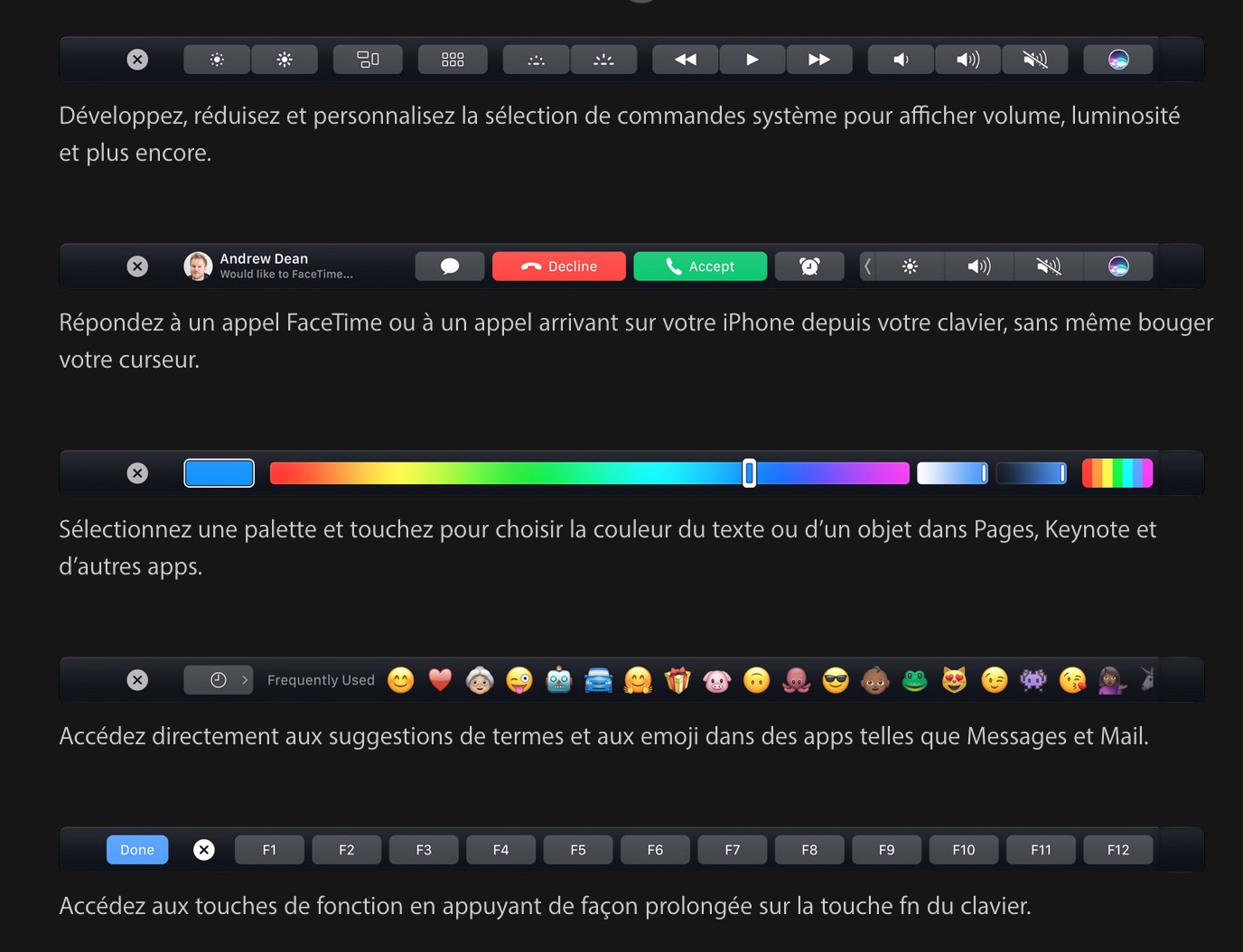Tap the play button
Viewport: 1243px width, 952px height.
[752, 60]
